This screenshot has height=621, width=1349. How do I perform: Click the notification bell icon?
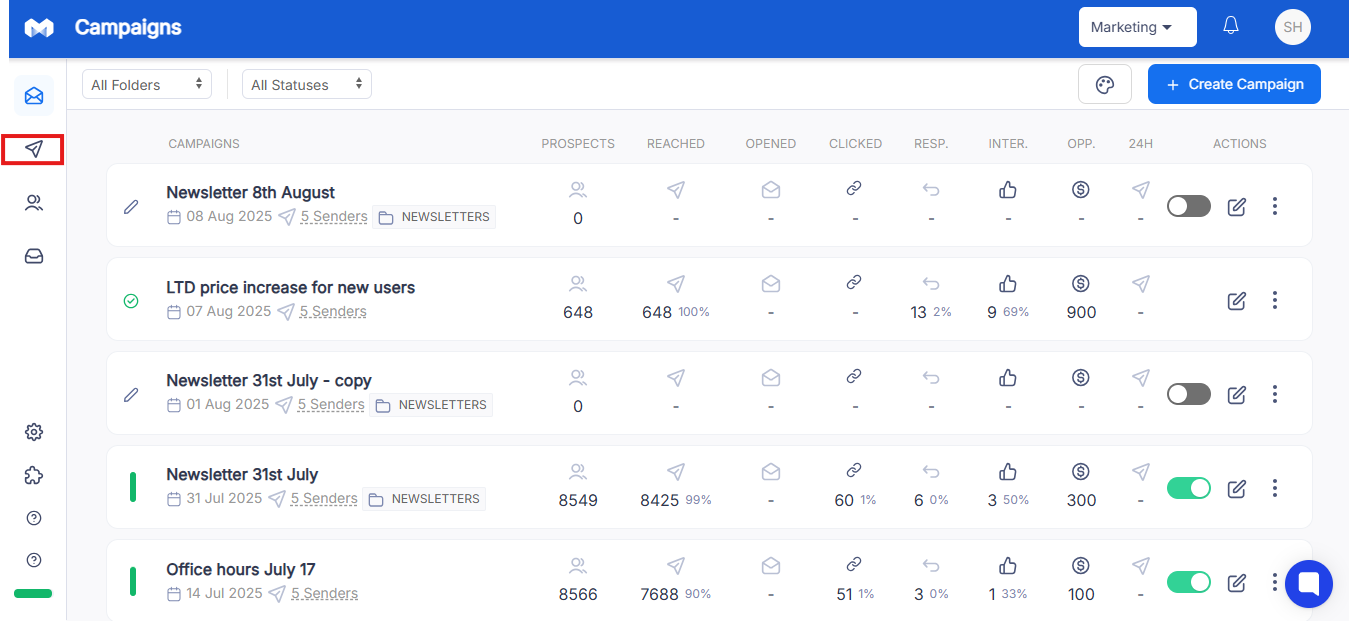click(x=1231, y=26)
